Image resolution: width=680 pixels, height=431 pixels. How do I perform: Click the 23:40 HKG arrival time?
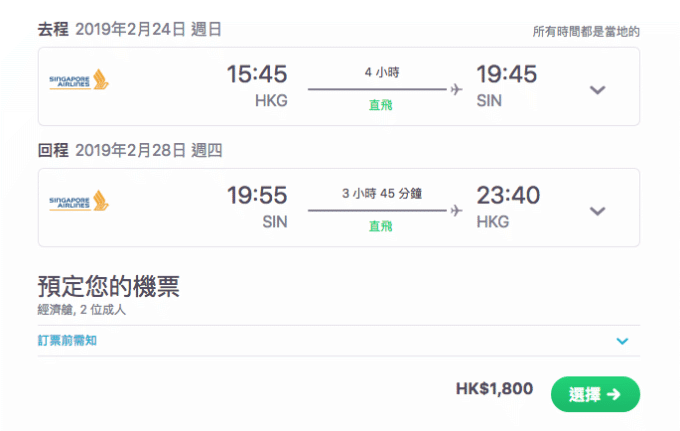(x=508, y=195)
